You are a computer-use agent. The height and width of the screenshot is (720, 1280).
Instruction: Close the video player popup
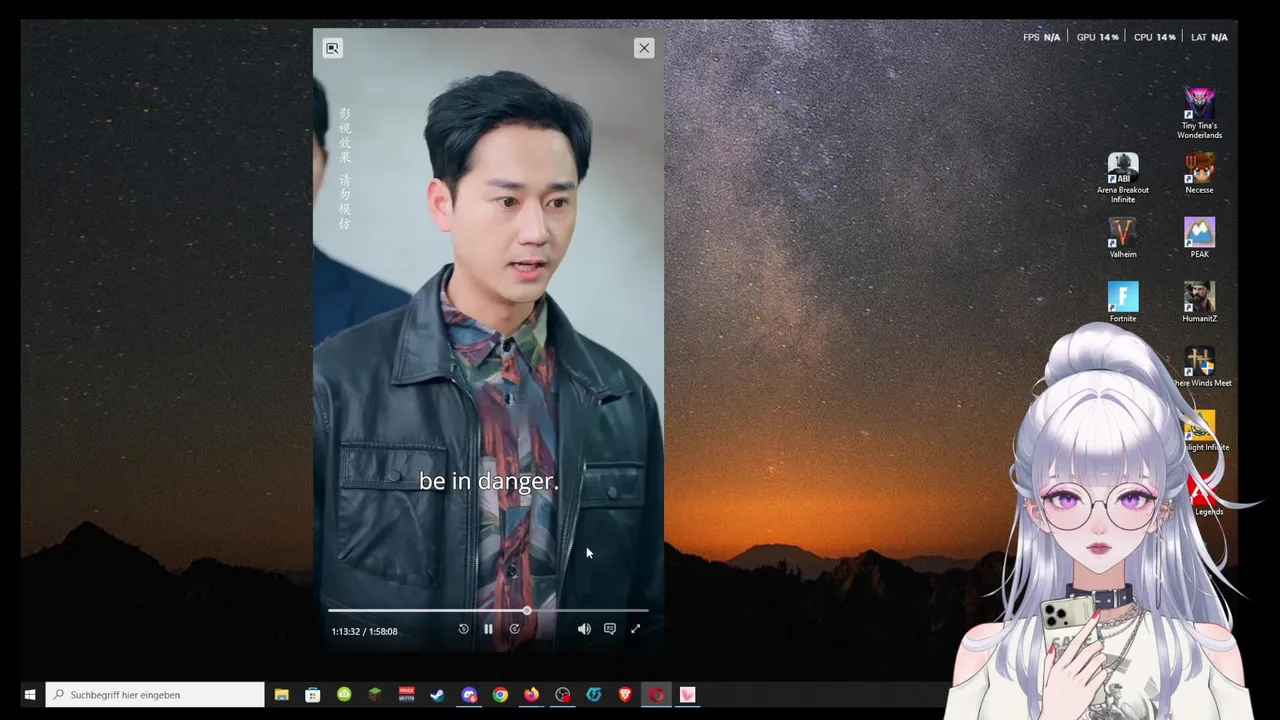point(644,48)
